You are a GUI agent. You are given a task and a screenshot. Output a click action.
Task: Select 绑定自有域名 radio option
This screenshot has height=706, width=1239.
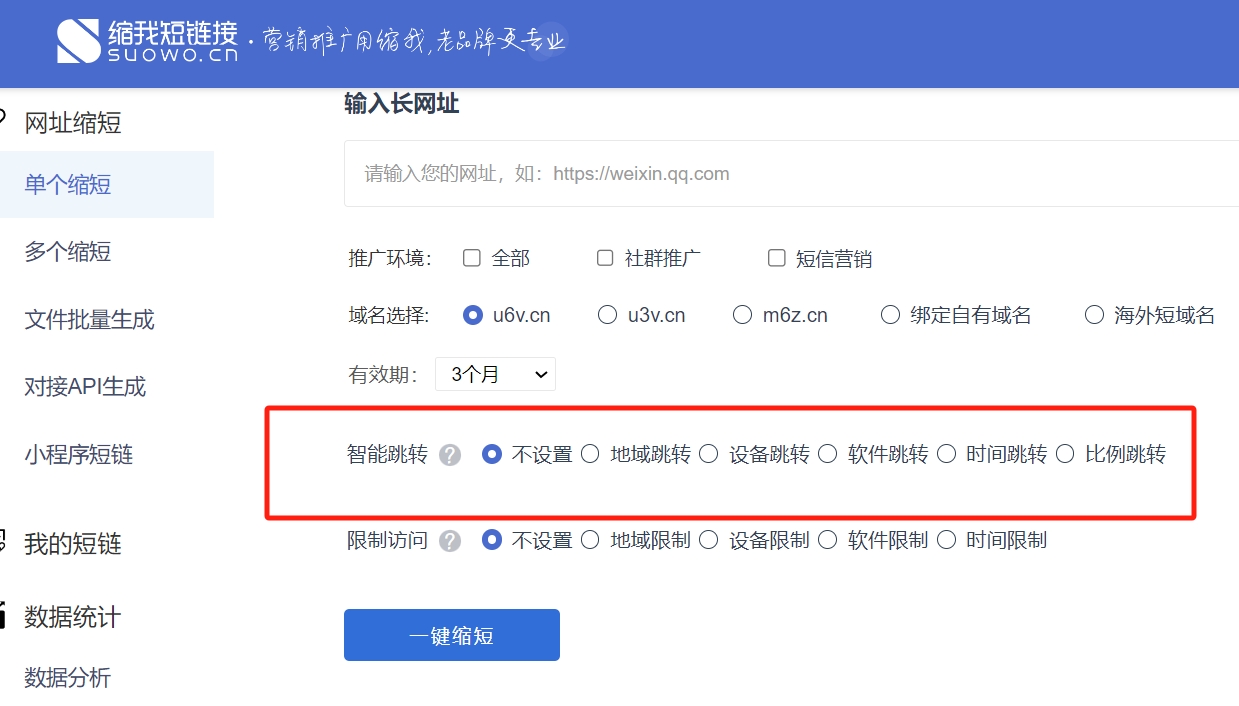[x=890, y=315]
